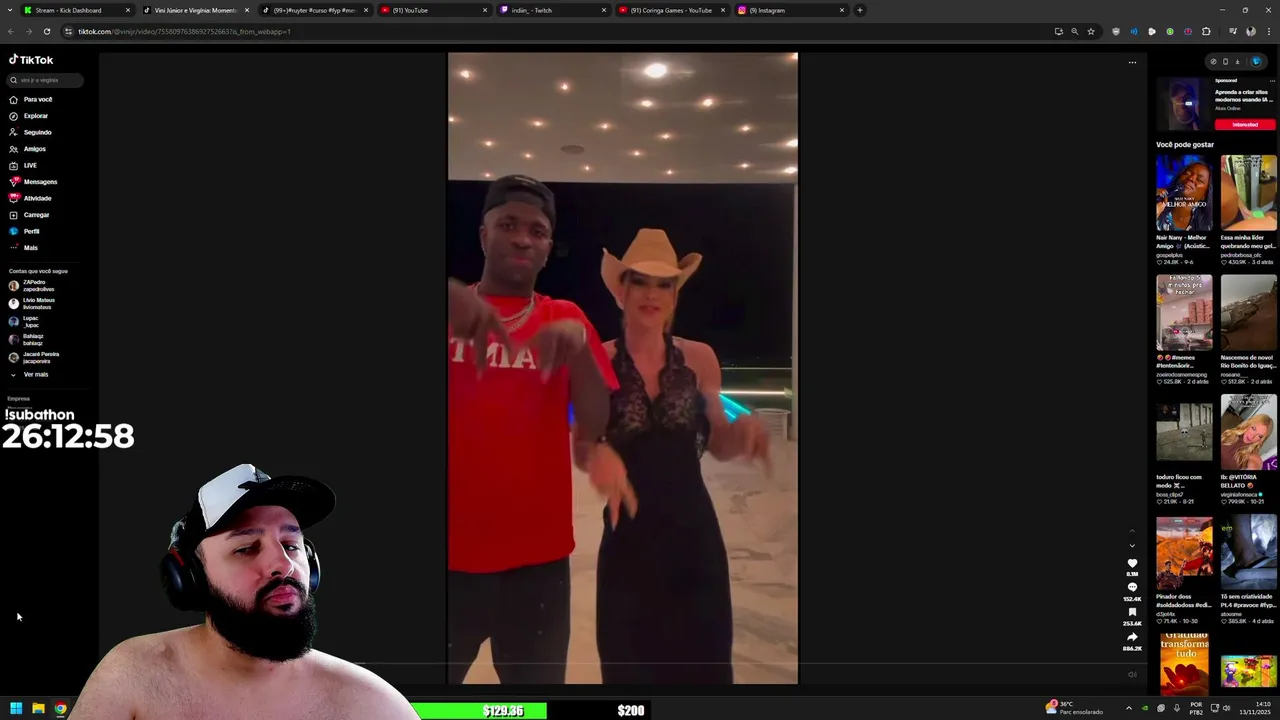Viewport: 1280px width, 720px height.
Task: Open toduro ficou com medo video
Action: click(1184, 432)
